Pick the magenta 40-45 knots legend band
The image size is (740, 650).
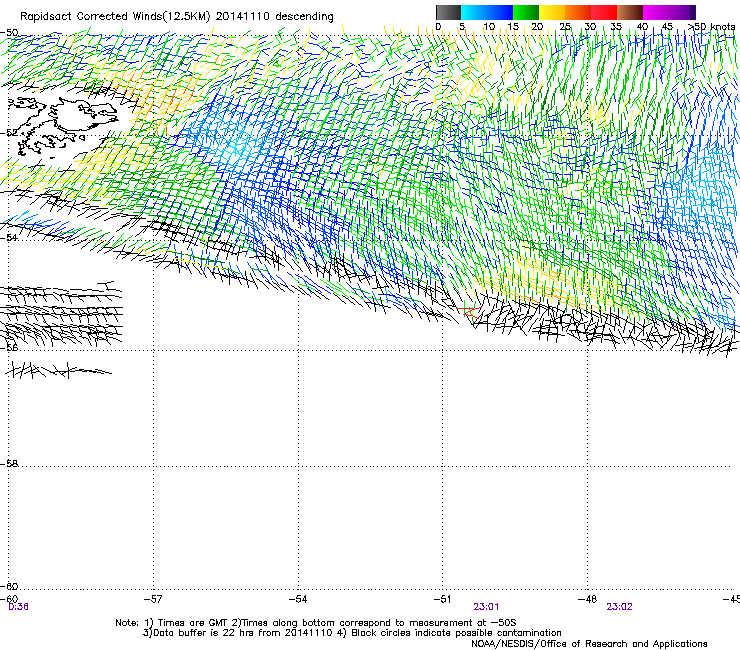coord(656,12)
